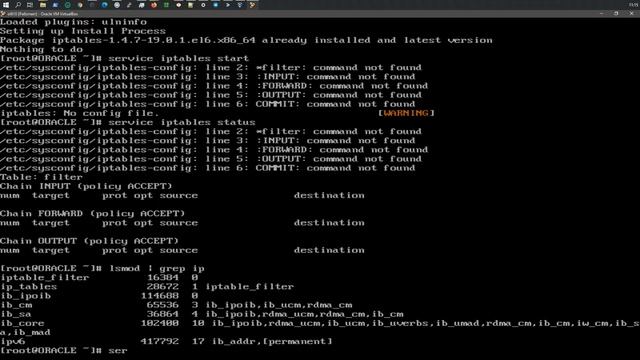The height and width of the screenshot is (360, 640).
Task: Click the VirtualBox icon at taskbar end
Action: pyautogui.click(x=253, y=5)
